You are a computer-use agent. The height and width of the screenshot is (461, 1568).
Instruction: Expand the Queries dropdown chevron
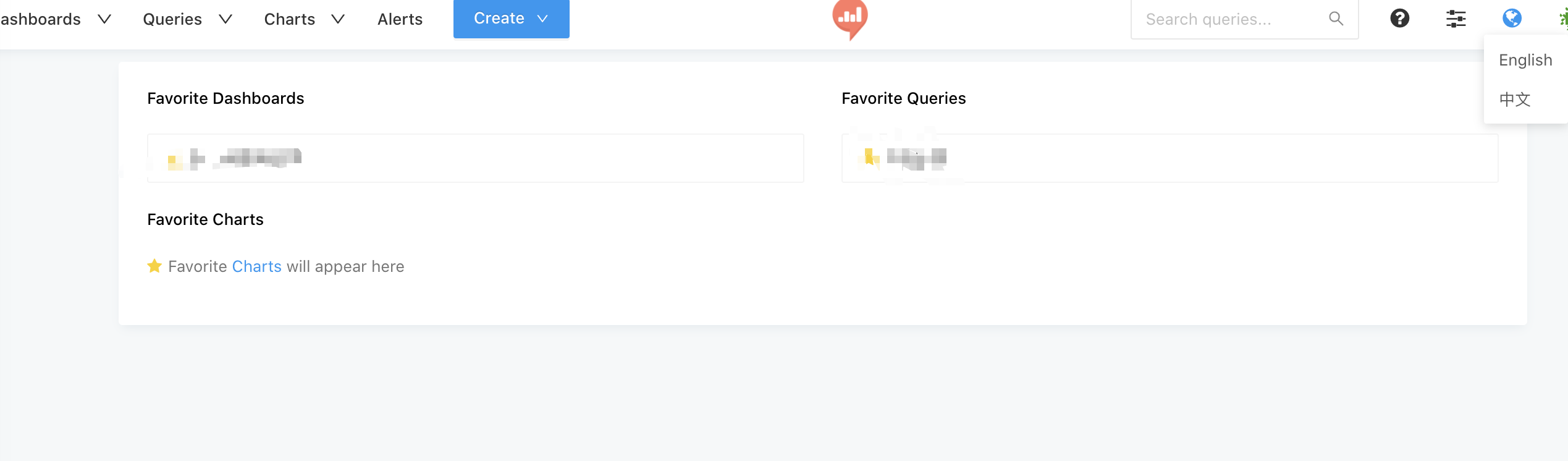(226, 19)
